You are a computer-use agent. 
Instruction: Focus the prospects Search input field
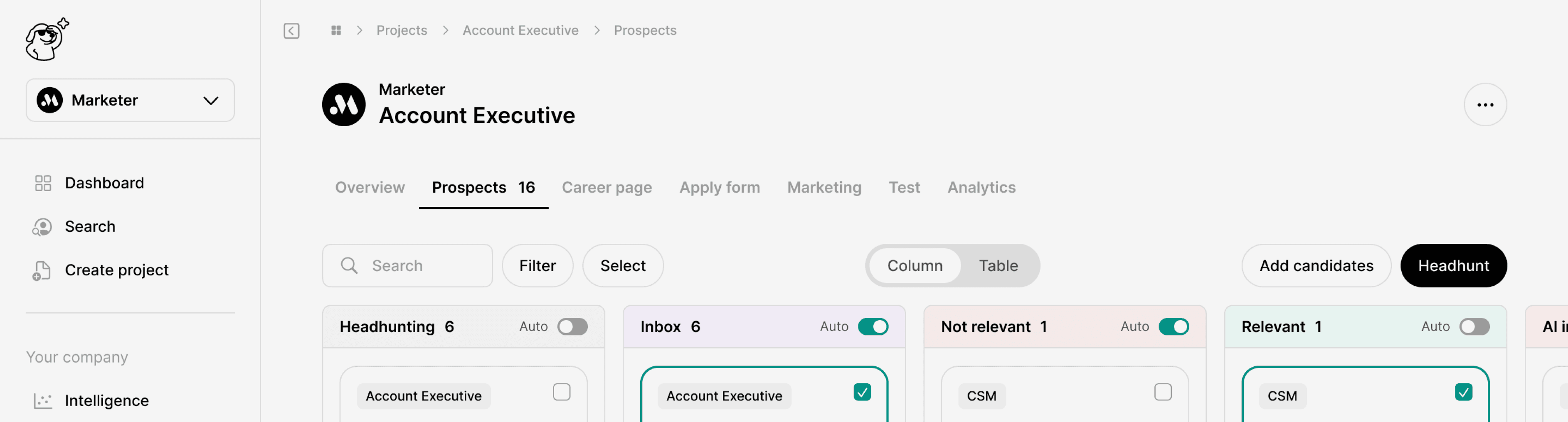[x=407, y=266]
